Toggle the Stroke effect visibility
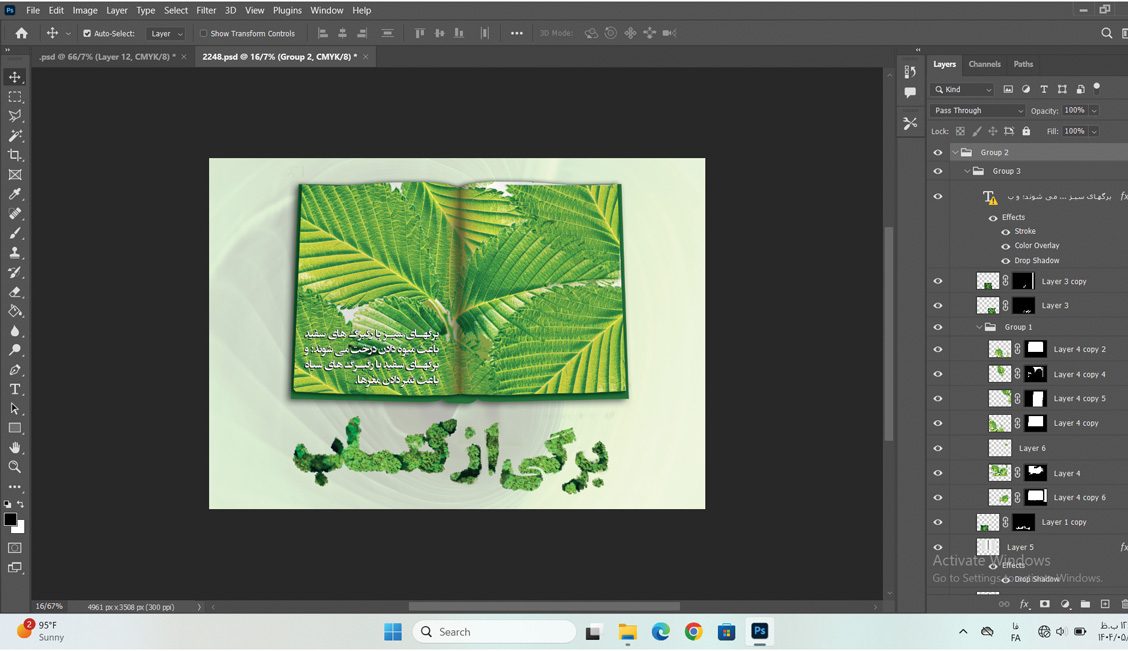Viewport: 1128px width, 651px height. coord(1006,232)
